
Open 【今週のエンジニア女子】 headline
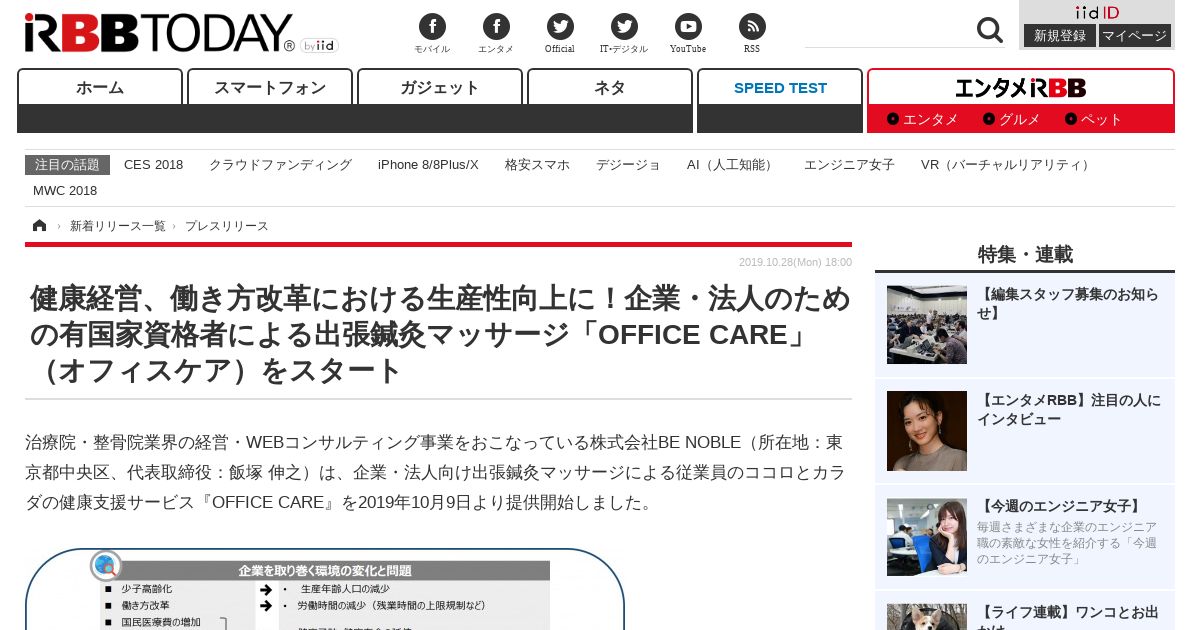[1060, 506]
